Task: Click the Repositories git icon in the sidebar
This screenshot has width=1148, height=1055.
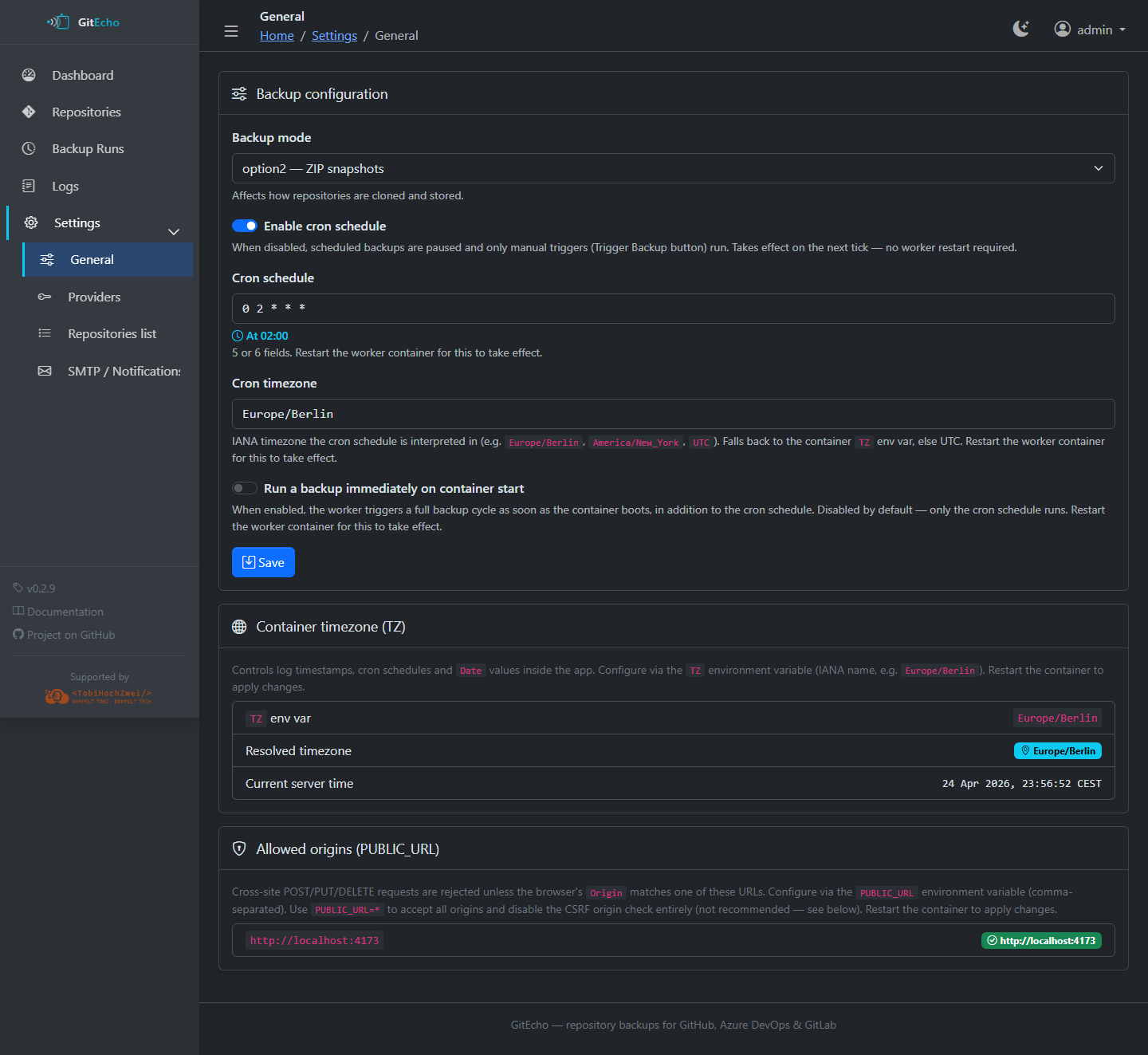Action: pos(29,112)
